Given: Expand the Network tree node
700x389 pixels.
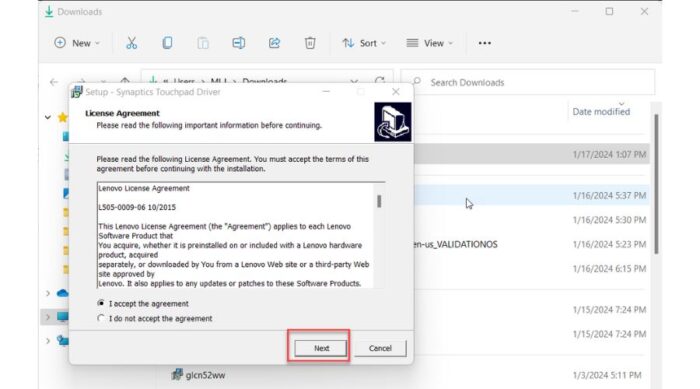Looking at the screenshot, I should (48, 341).
